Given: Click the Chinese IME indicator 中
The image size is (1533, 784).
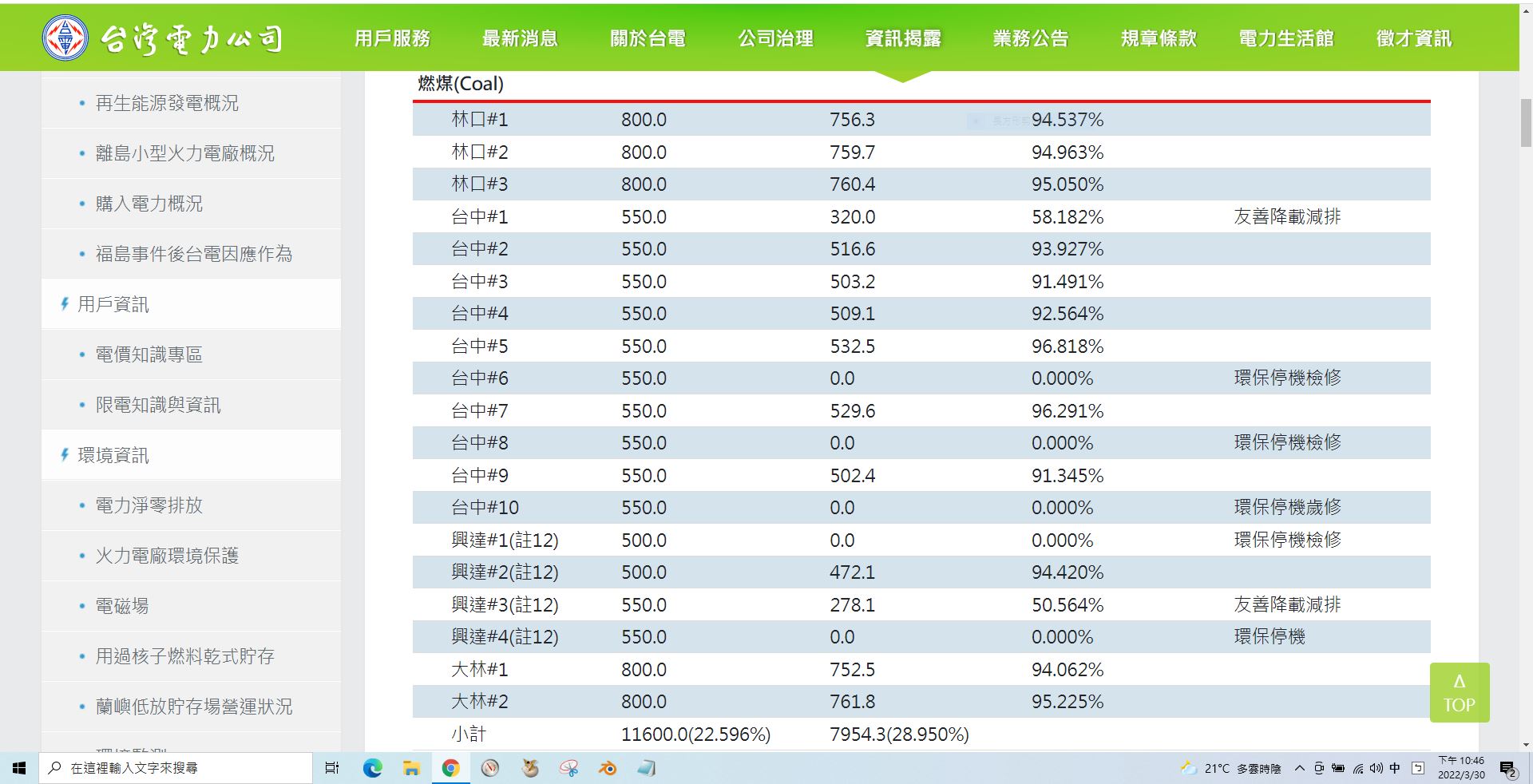Looking at the screenshot, I should point(1395,768).
